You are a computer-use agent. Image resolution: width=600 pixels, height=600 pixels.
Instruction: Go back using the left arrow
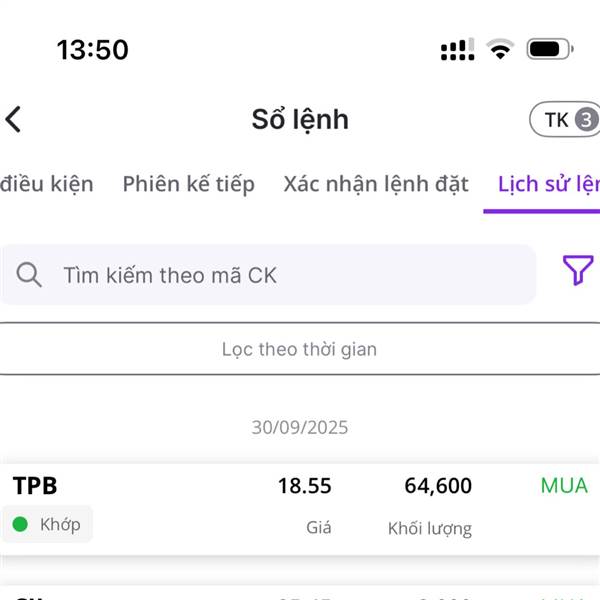pyautogui.click(x=13, y=119)
